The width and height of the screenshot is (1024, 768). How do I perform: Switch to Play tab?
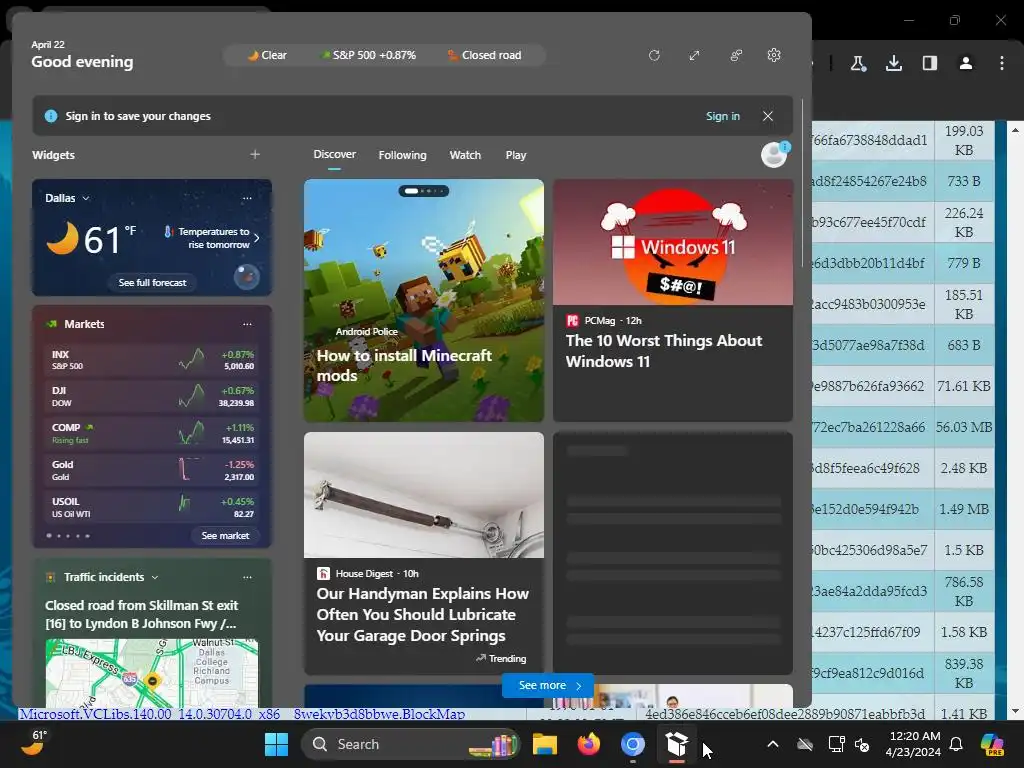(x=515, y=155)
